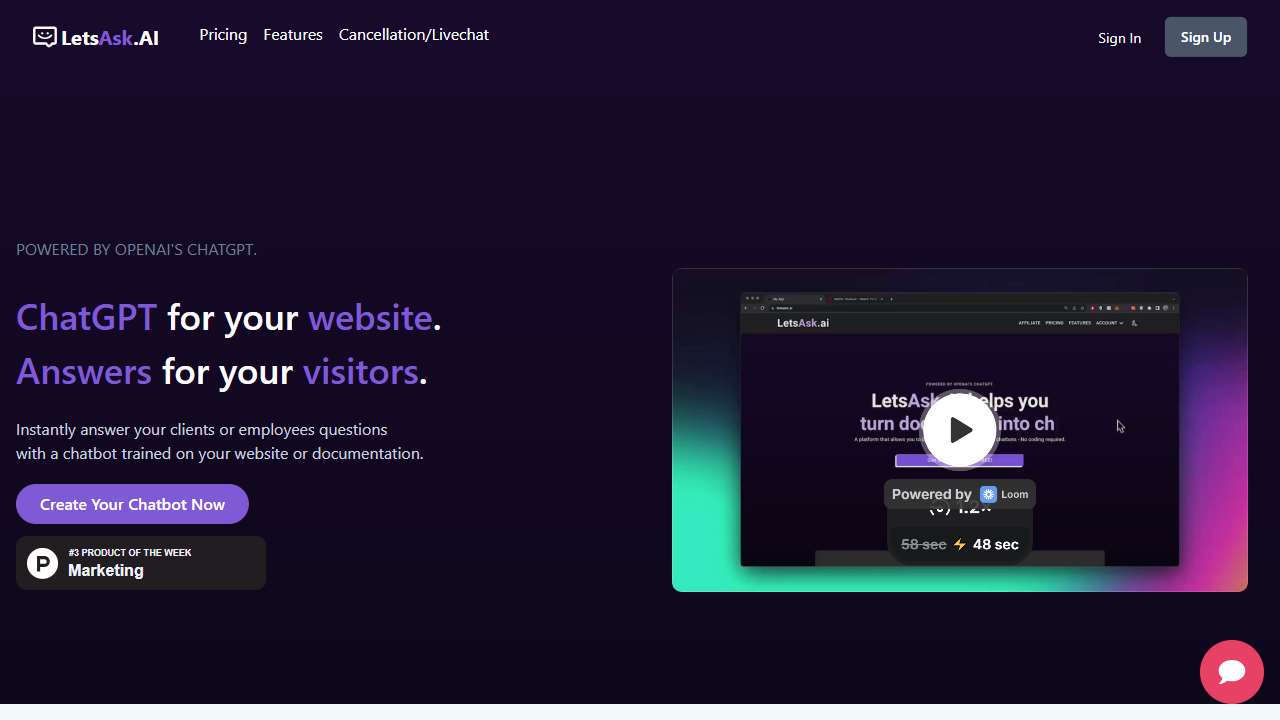Screen dimensions: 1280x720
Task: Switch to the first browser tab in the thumbnail
Action: coord(778,297)
